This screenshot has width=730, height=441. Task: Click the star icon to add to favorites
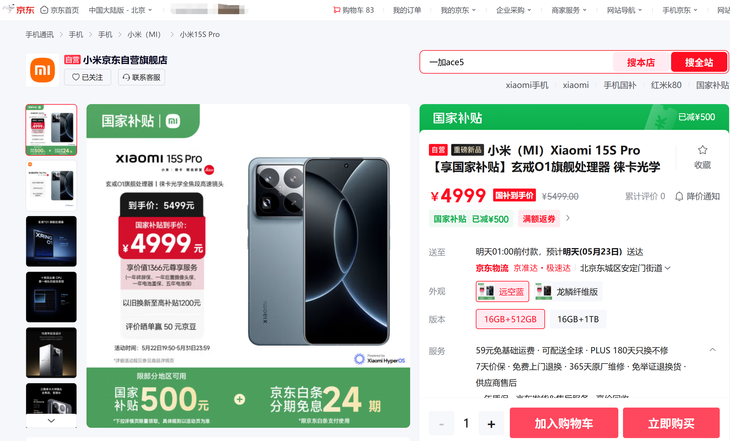coord(703,150)
